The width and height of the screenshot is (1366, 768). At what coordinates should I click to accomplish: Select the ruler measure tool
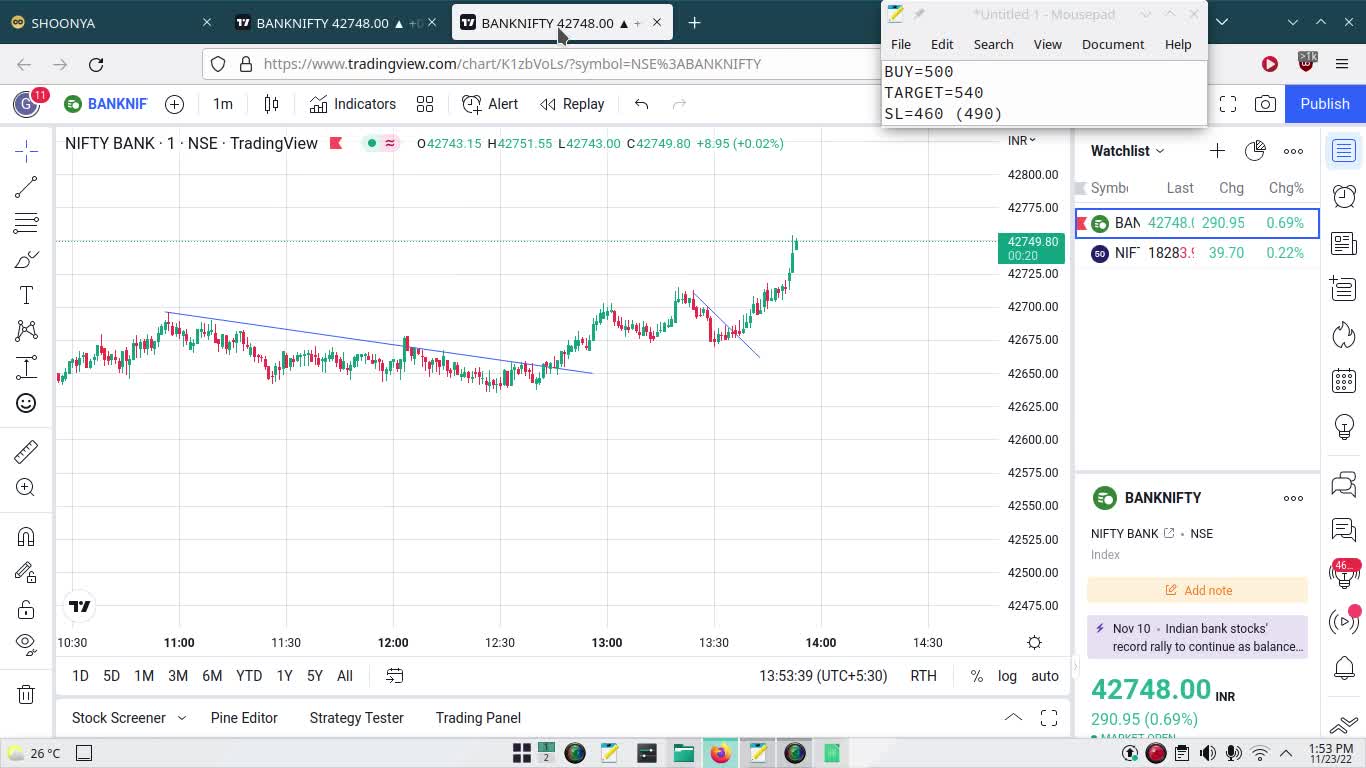26,452
